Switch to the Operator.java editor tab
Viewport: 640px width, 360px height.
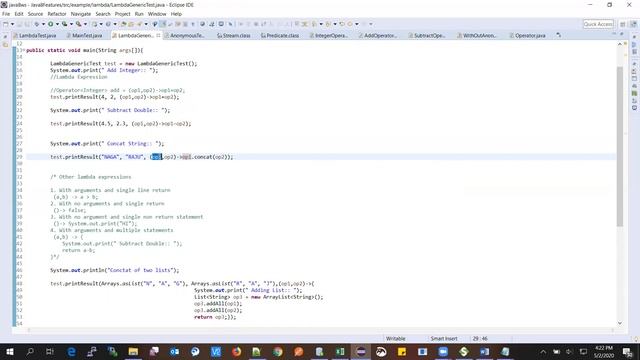527,36
